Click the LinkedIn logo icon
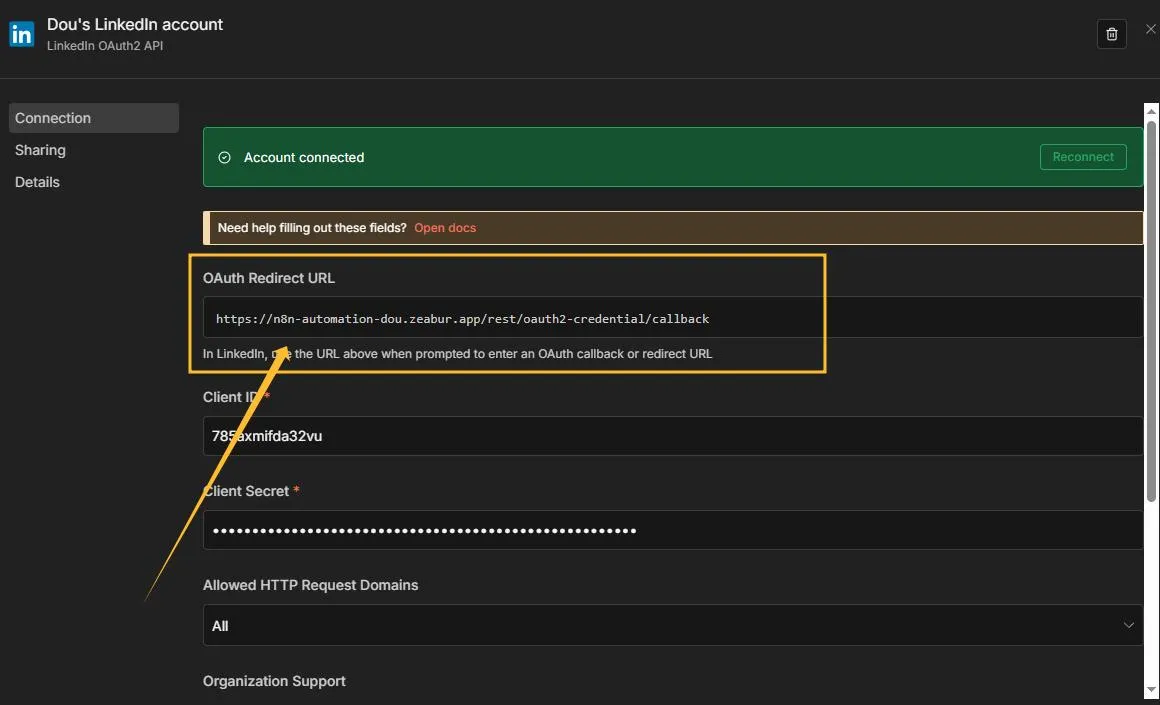 (x=21, y=33)
